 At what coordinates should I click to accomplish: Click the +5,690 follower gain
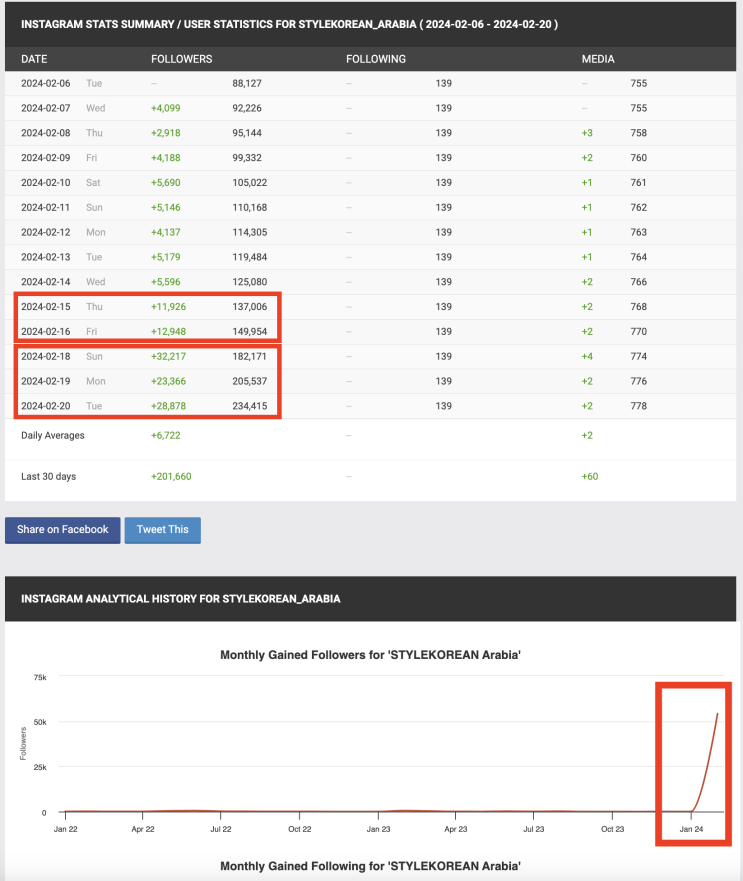pos(166,183)
